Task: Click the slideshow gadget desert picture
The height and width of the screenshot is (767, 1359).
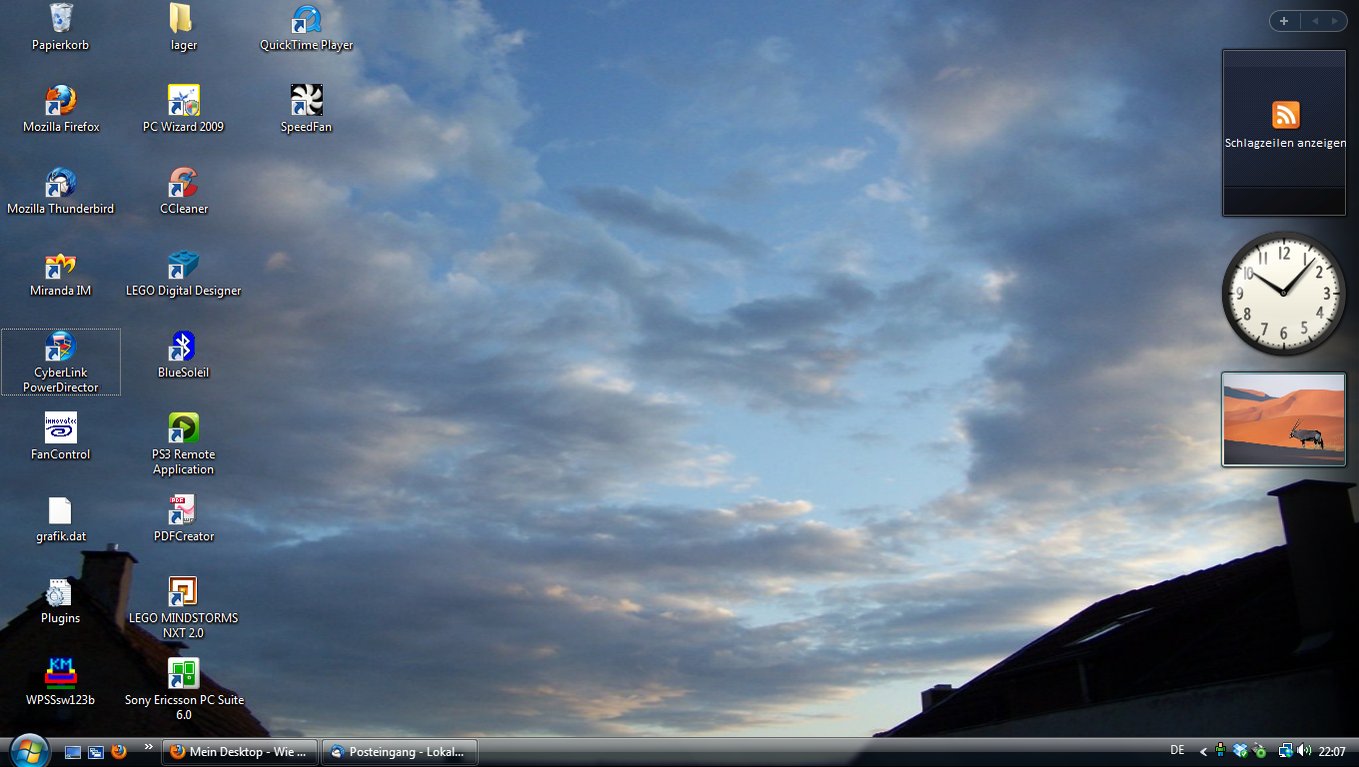Action: pyautogui.click(x=1284, y=419)
